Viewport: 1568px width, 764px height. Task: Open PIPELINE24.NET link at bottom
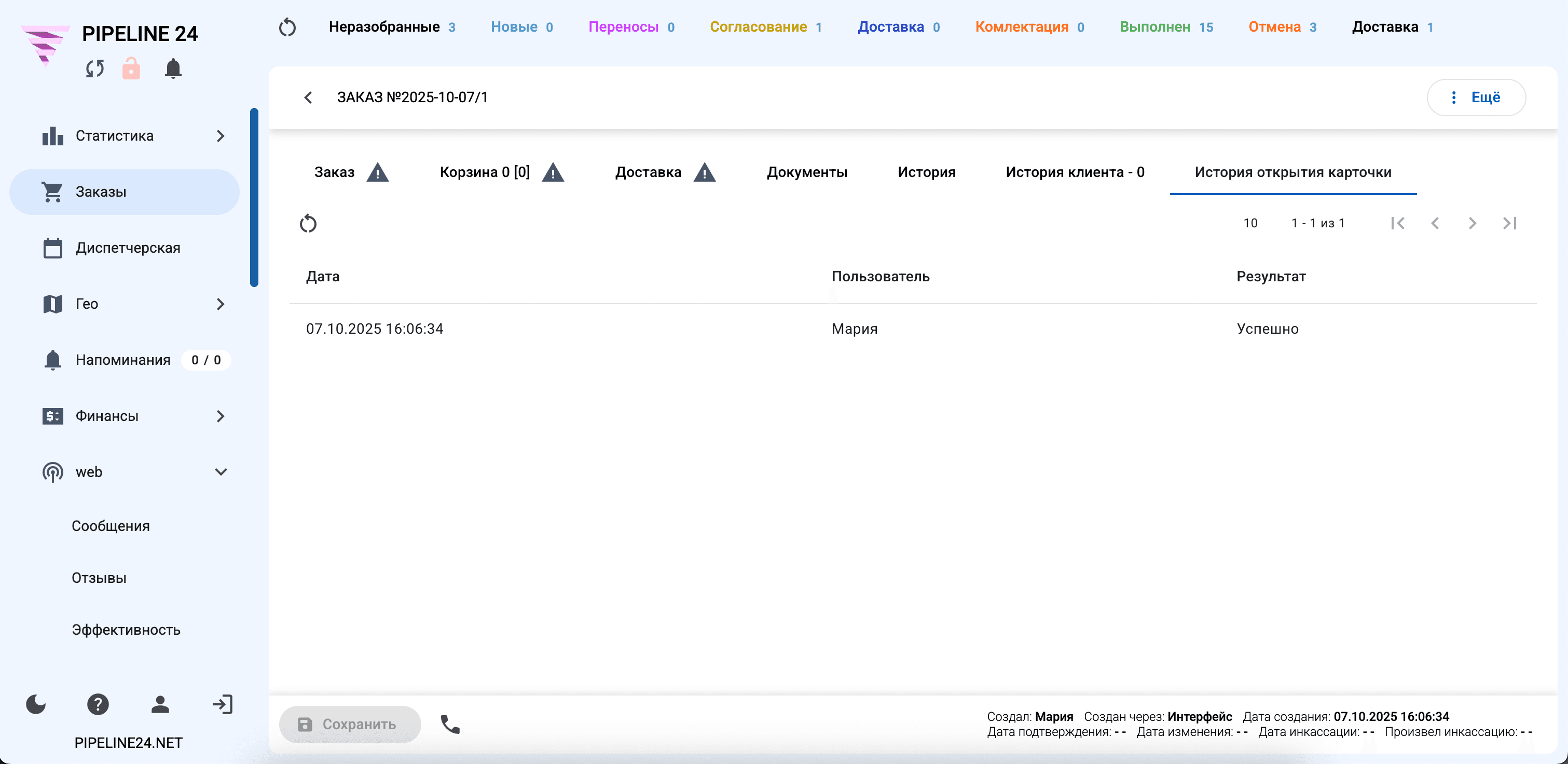(x=129, y=743)
